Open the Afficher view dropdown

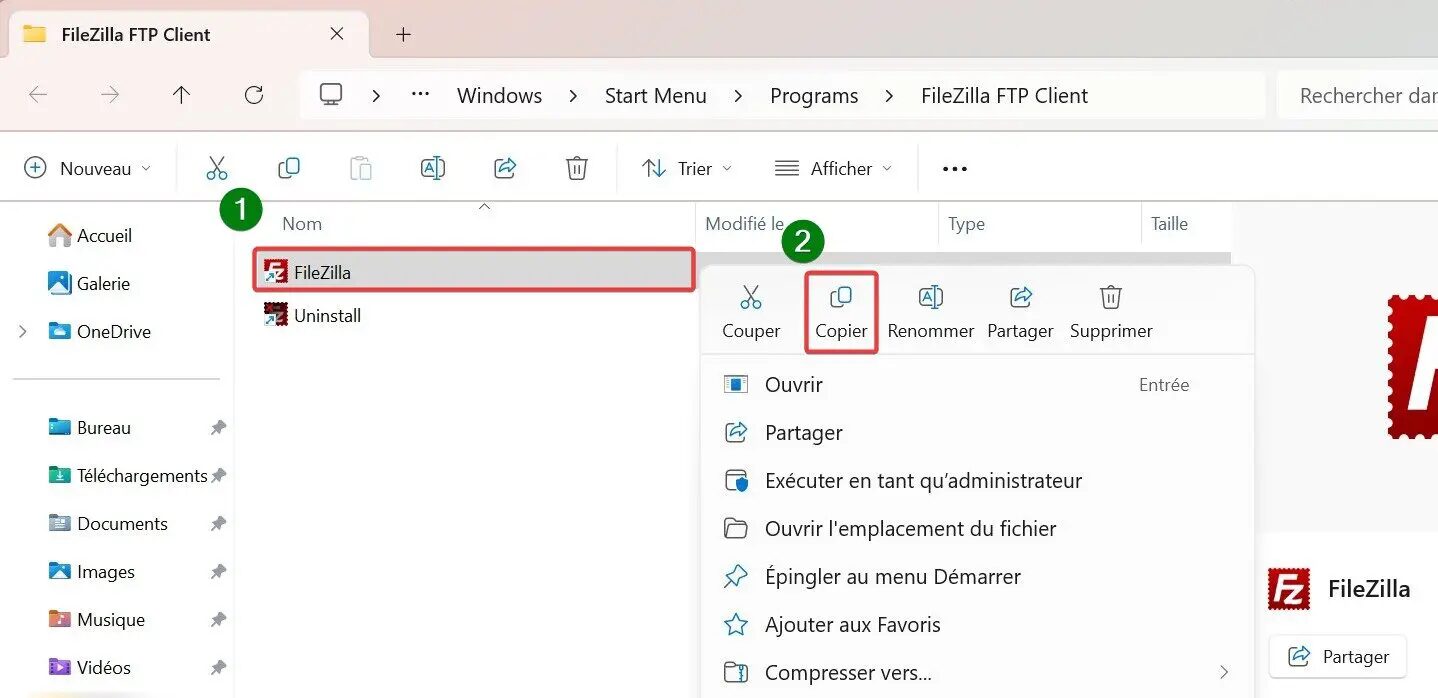(834, 168)
